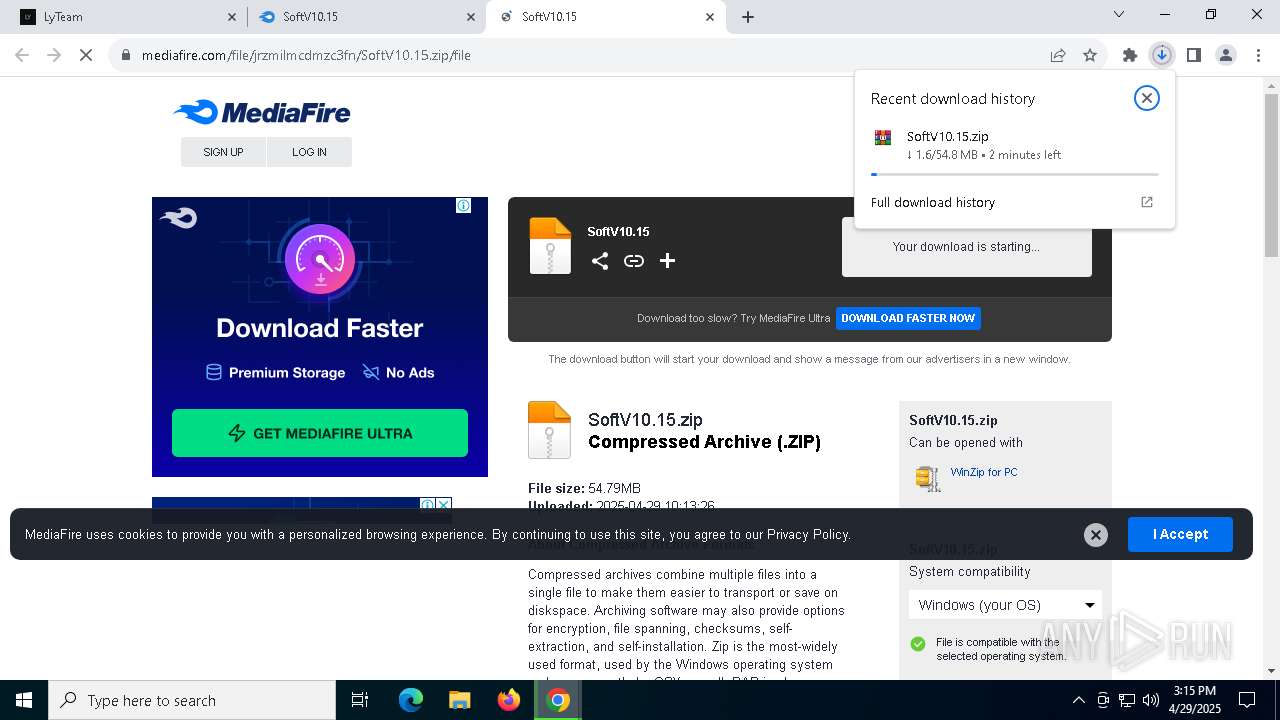Open the WinZip for PC link
The image size is (1280, 720).
[x=984, y=472]
